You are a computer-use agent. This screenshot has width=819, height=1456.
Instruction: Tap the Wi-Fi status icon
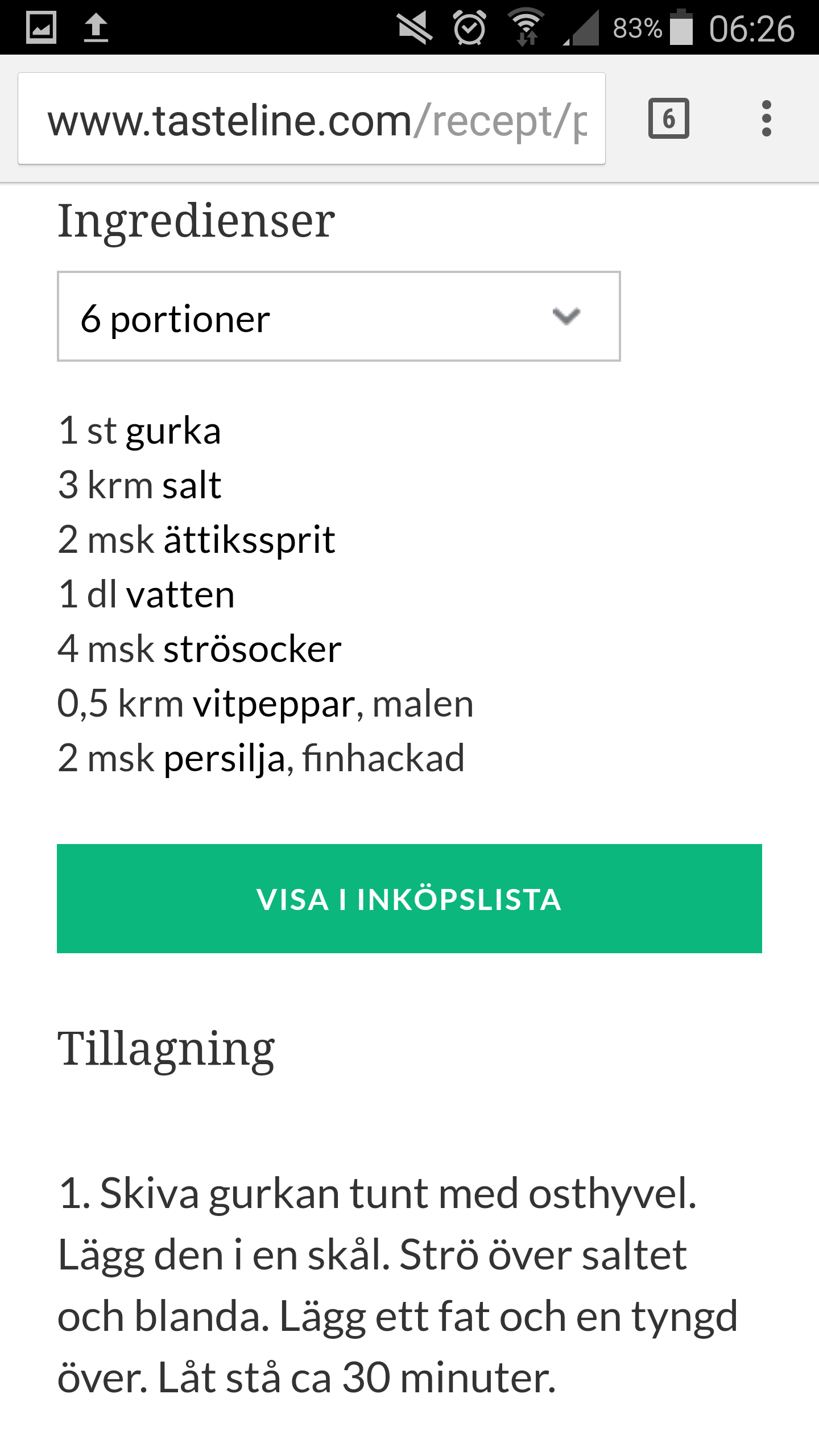526,27
